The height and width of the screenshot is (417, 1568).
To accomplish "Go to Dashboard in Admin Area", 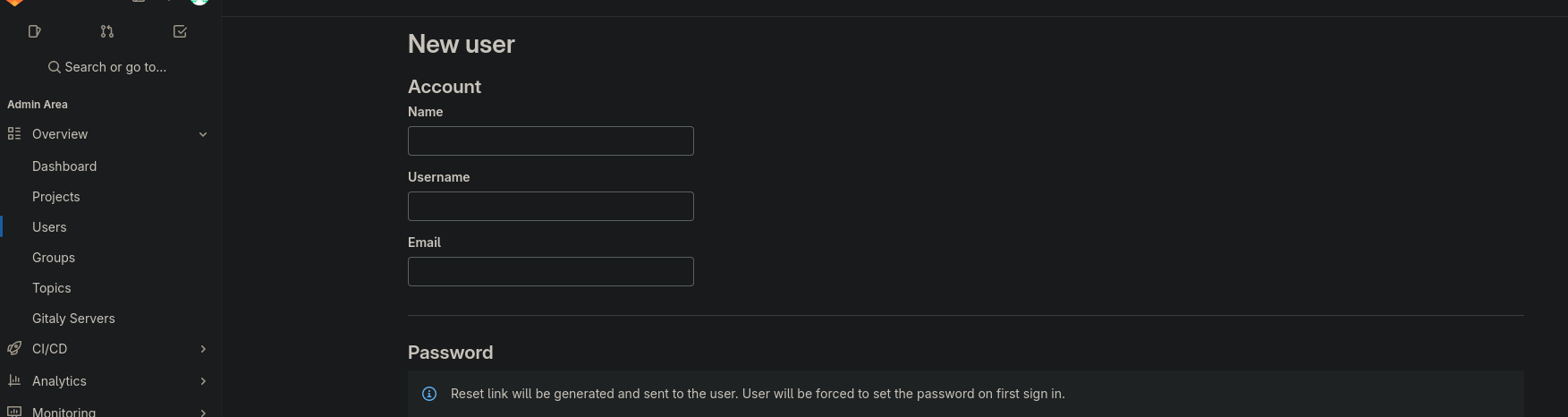I will (64, 166).
